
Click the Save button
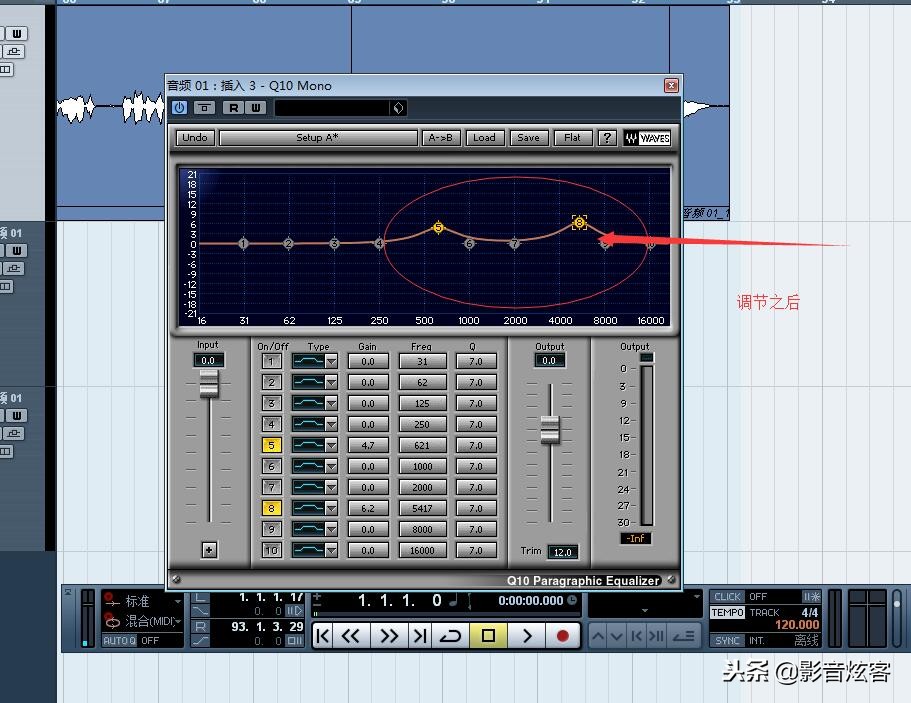pos(528,138)
